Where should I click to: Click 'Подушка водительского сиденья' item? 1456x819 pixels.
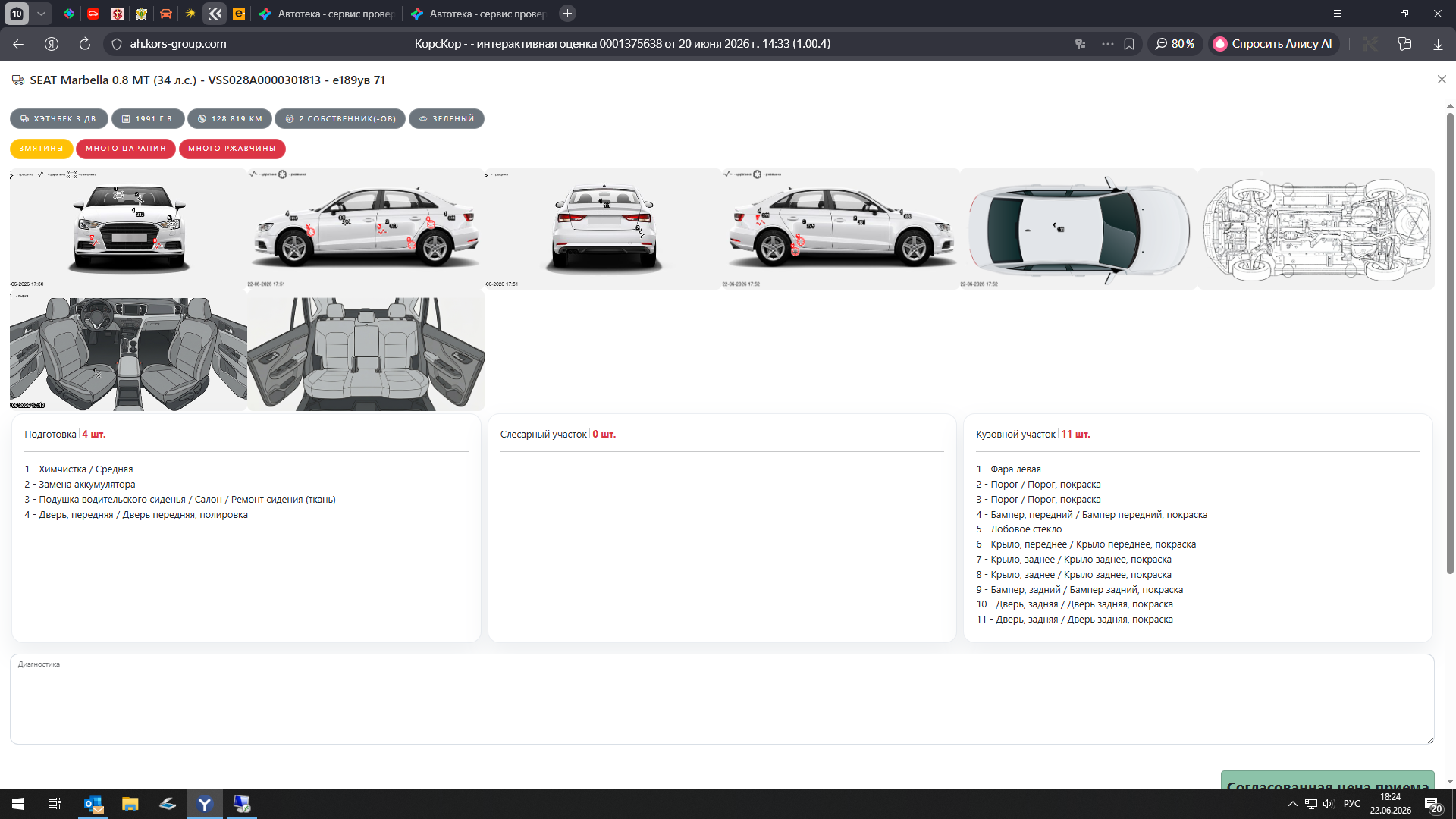coord(180,500)
